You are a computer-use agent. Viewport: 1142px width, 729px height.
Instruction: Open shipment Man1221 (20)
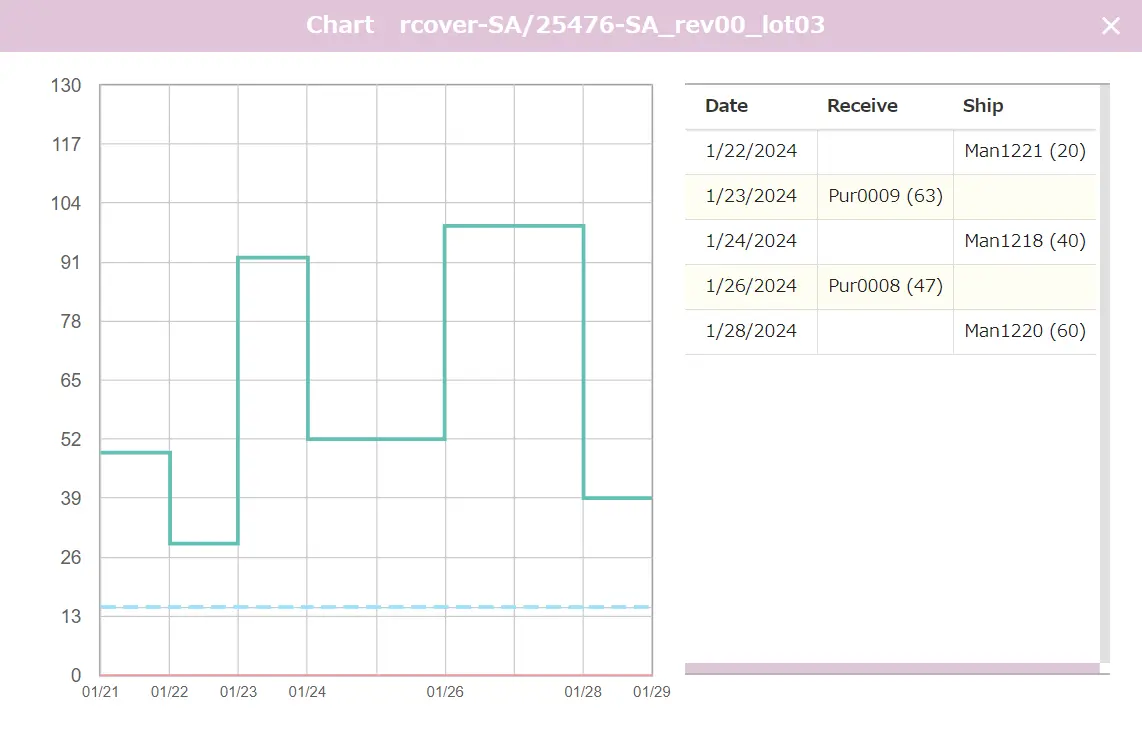tap(1024, 151)
